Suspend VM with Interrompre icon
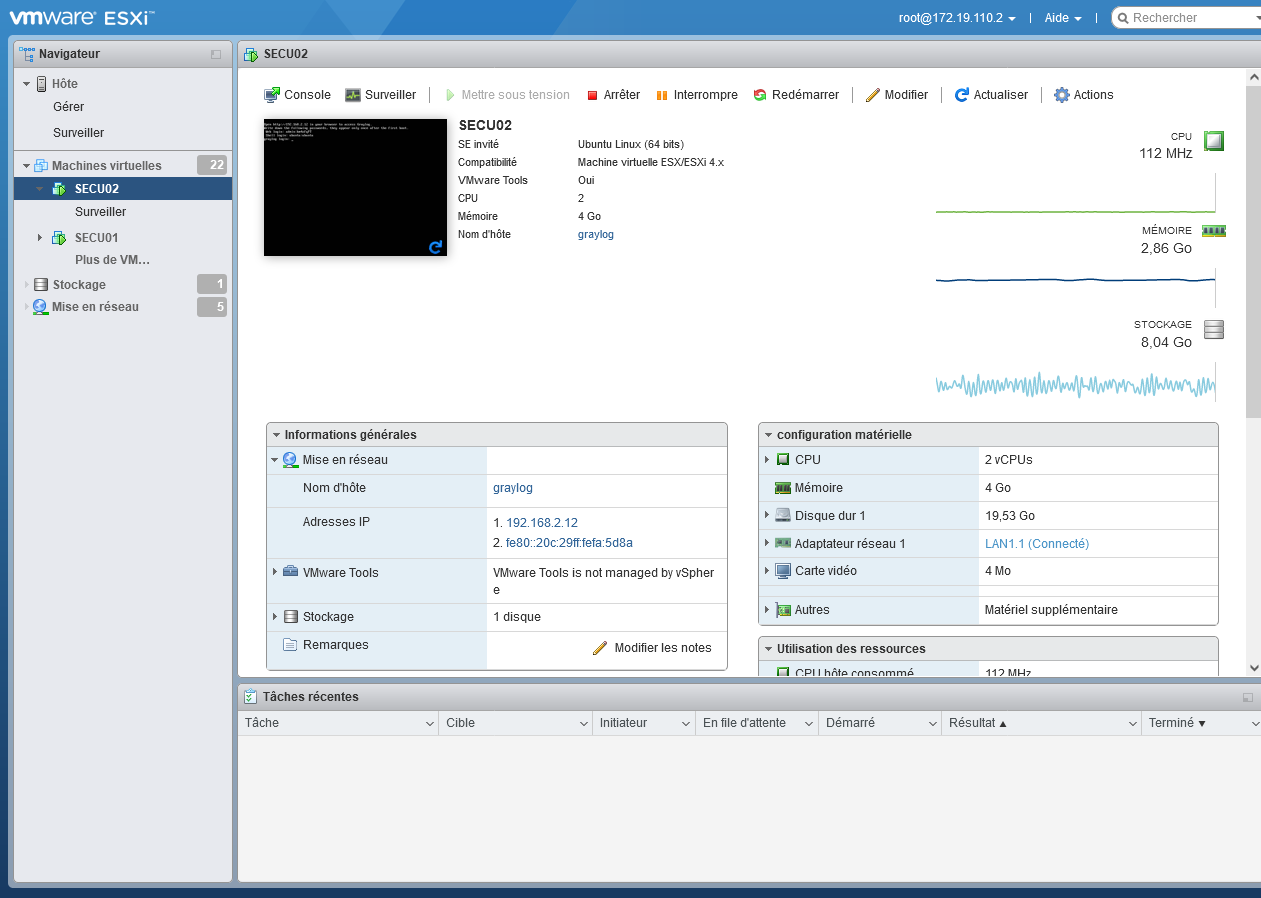Image resolution: width=1261 pixels, height=898 pixels. pos(661,95)
